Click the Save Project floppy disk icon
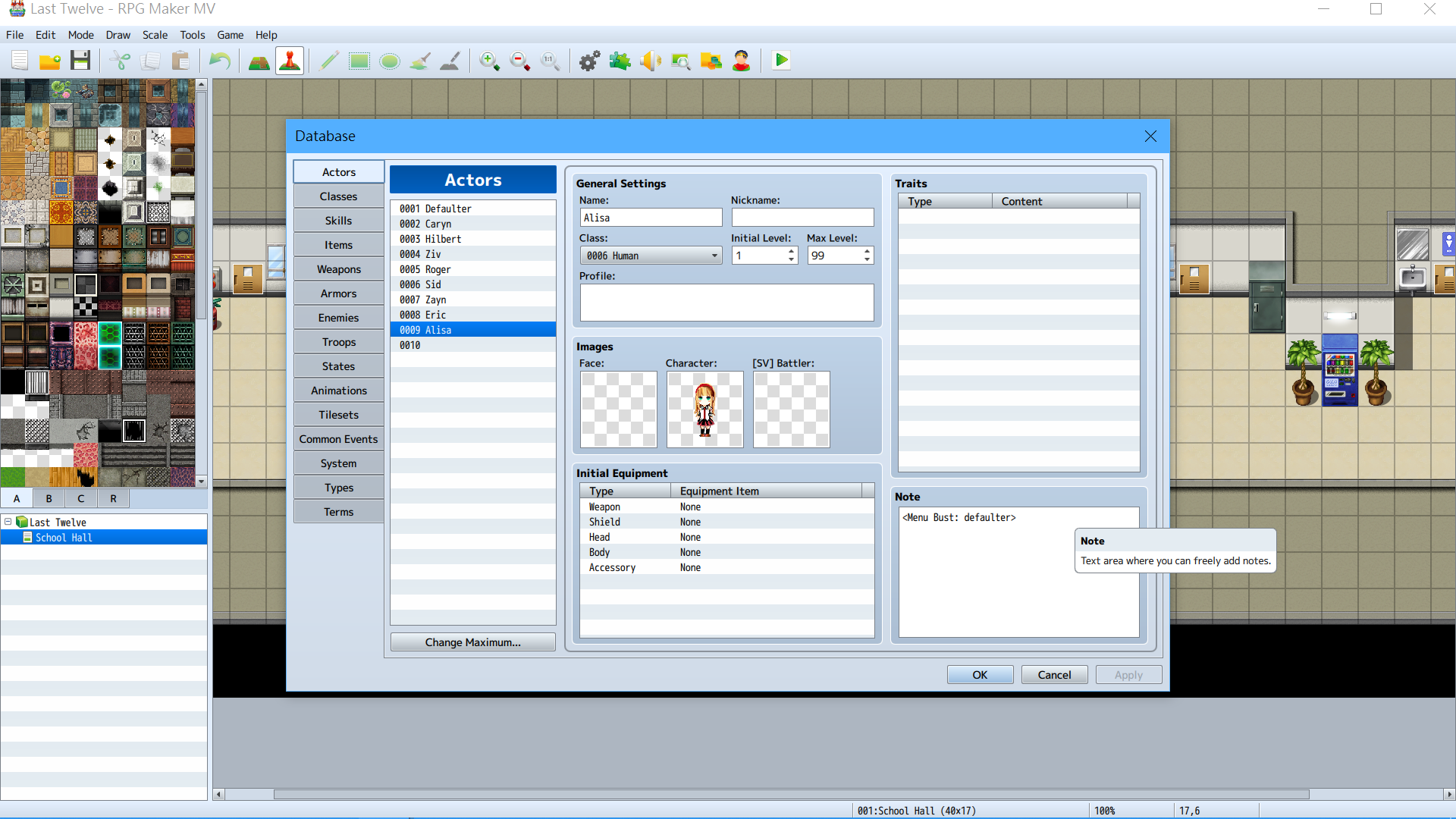The height and width of the screenshot is (819, 1456). pyautogui.click(x=80, y=61)
